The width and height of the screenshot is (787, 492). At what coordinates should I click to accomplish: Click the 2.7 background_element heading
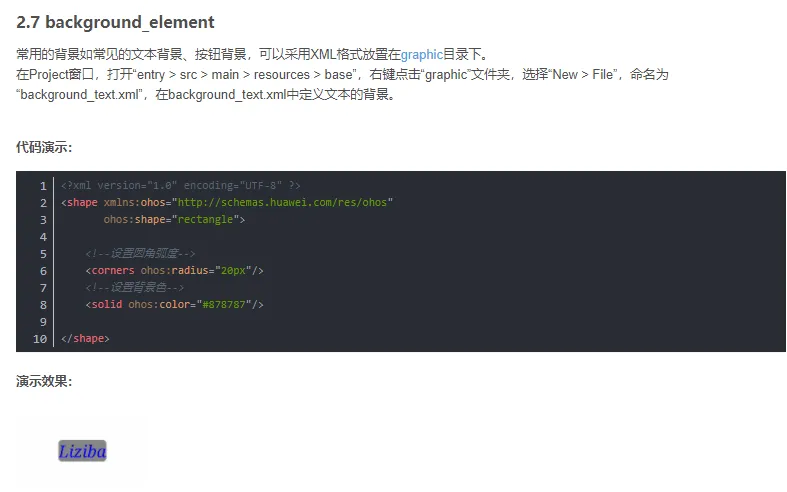[115, 23]
